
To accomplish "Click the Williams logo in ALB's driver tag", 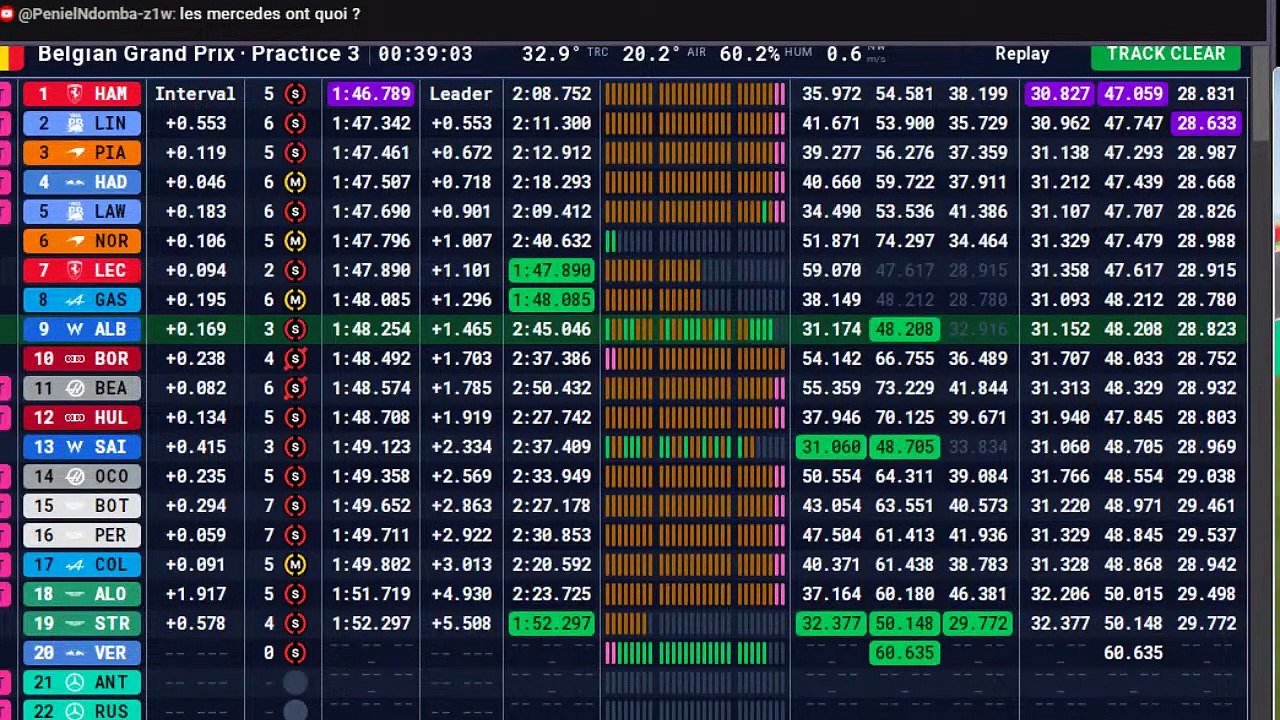I will tap(74, 329).
